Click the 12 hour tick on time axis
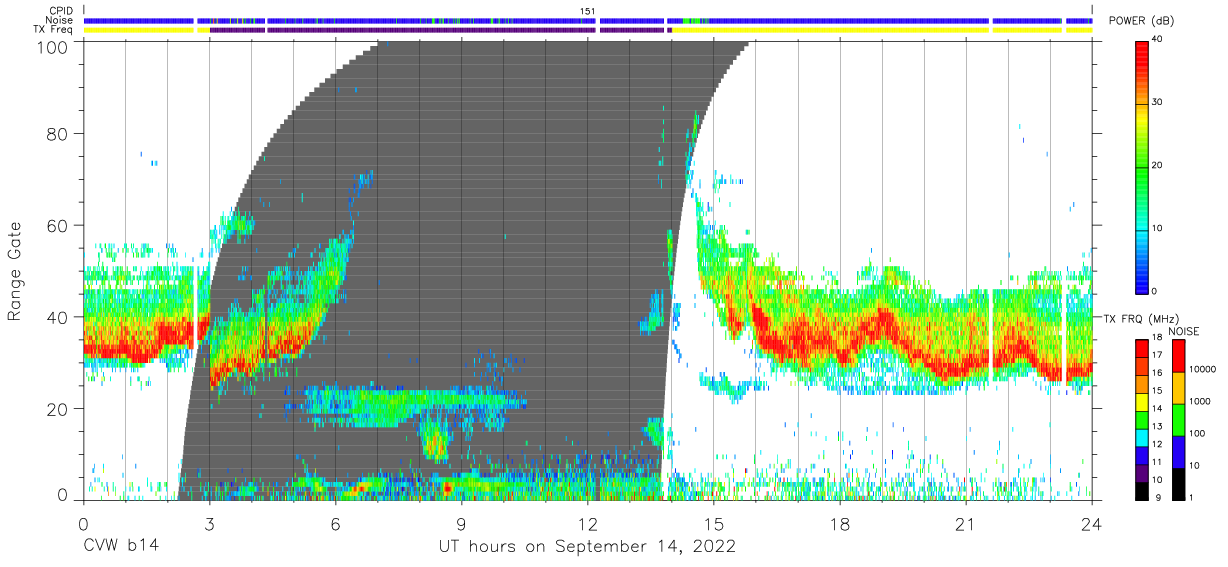Viewport: 1228px width, 567px height. coord(587,525)
